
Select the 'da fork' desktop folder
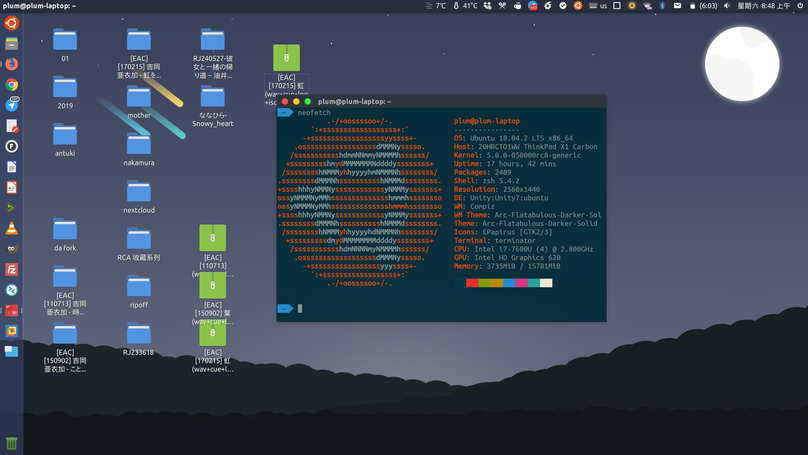65,231
